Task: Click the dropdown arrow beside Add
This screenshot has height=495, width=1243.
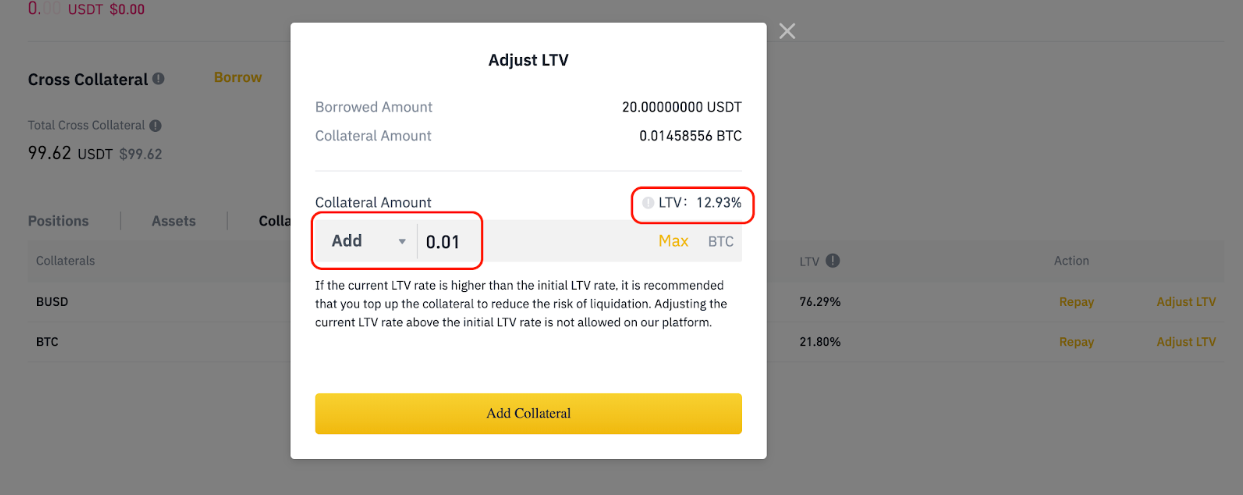Action: tap(402, 242)
